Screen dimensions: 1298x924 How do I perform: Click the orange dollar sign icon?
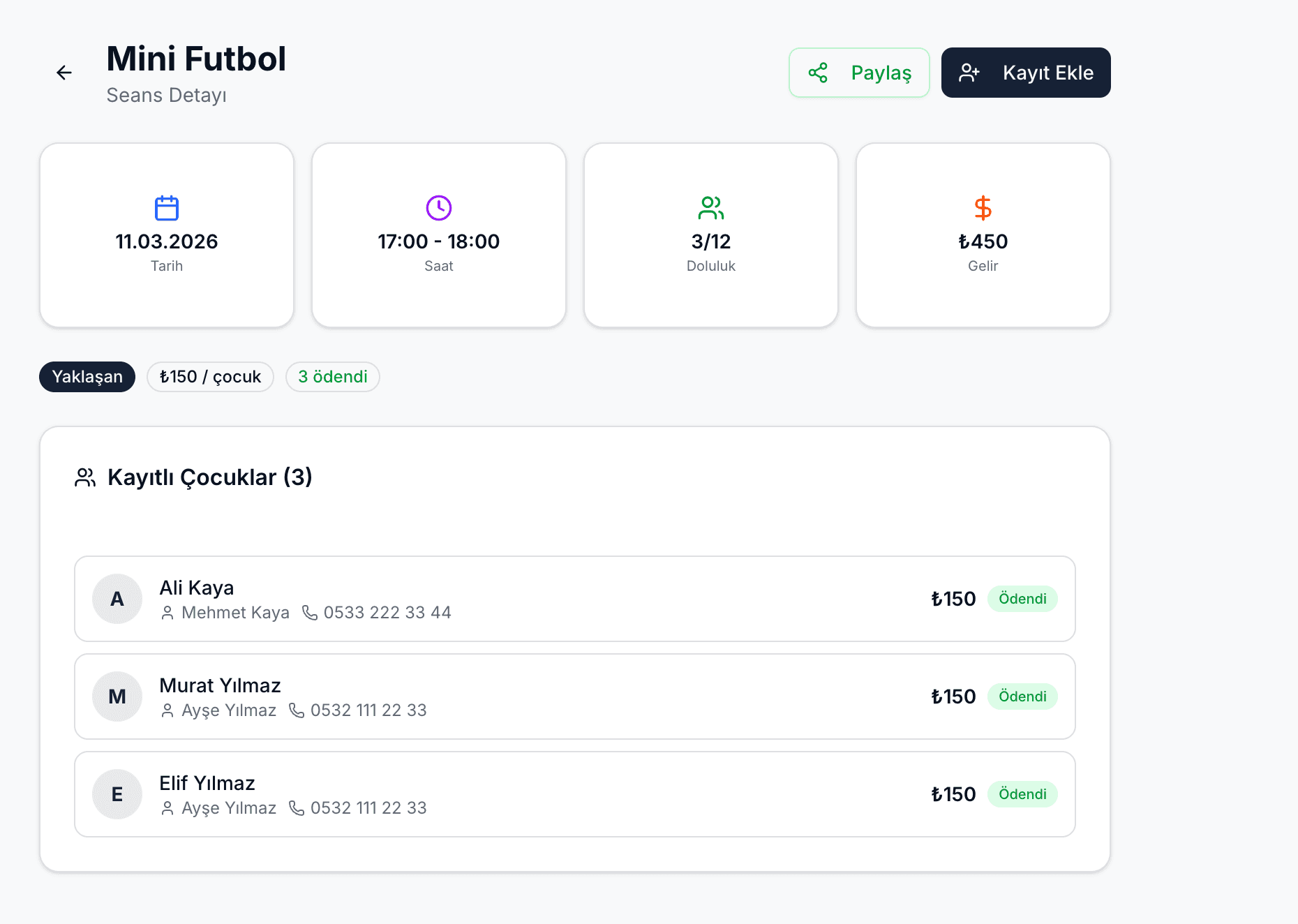click(983, 208)
